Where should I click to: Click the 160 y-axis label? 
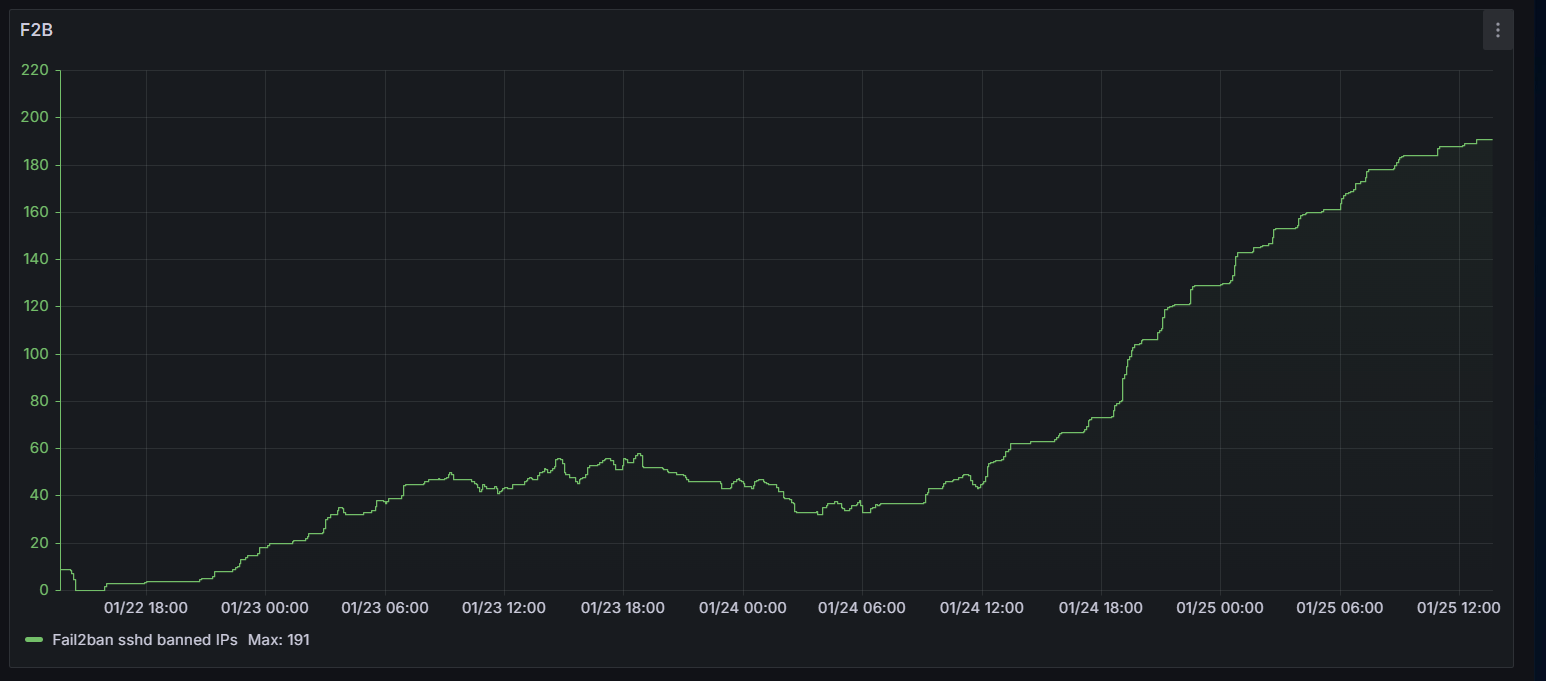[34, 212]
